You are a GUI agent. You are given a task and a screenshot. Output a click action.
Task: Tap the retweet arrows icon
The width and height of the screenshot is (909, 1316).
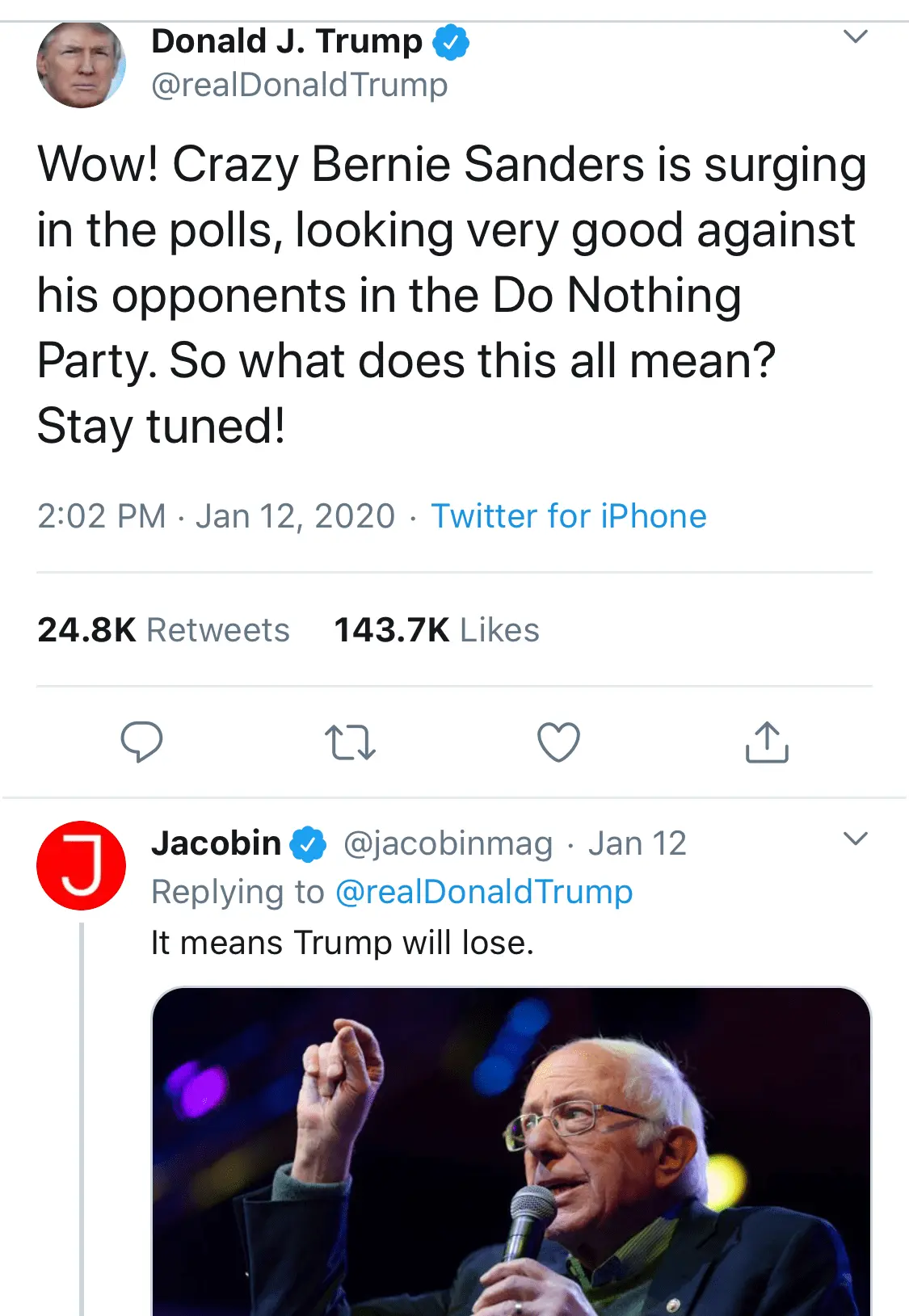(x=350, y=742)
